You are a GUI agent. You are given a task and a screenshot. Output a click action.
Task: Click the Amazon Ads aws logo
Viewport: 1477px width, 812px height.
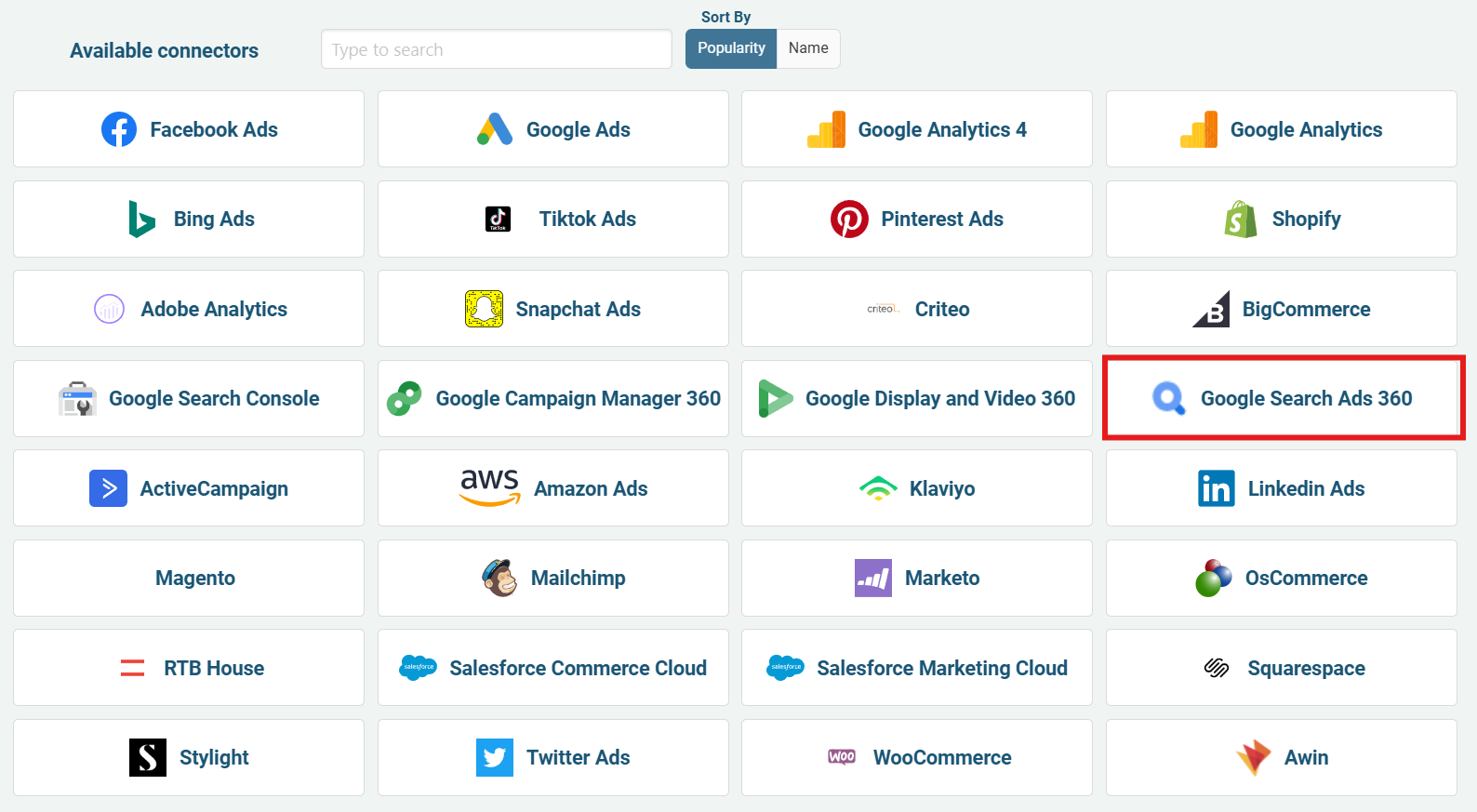pos(490,487)
